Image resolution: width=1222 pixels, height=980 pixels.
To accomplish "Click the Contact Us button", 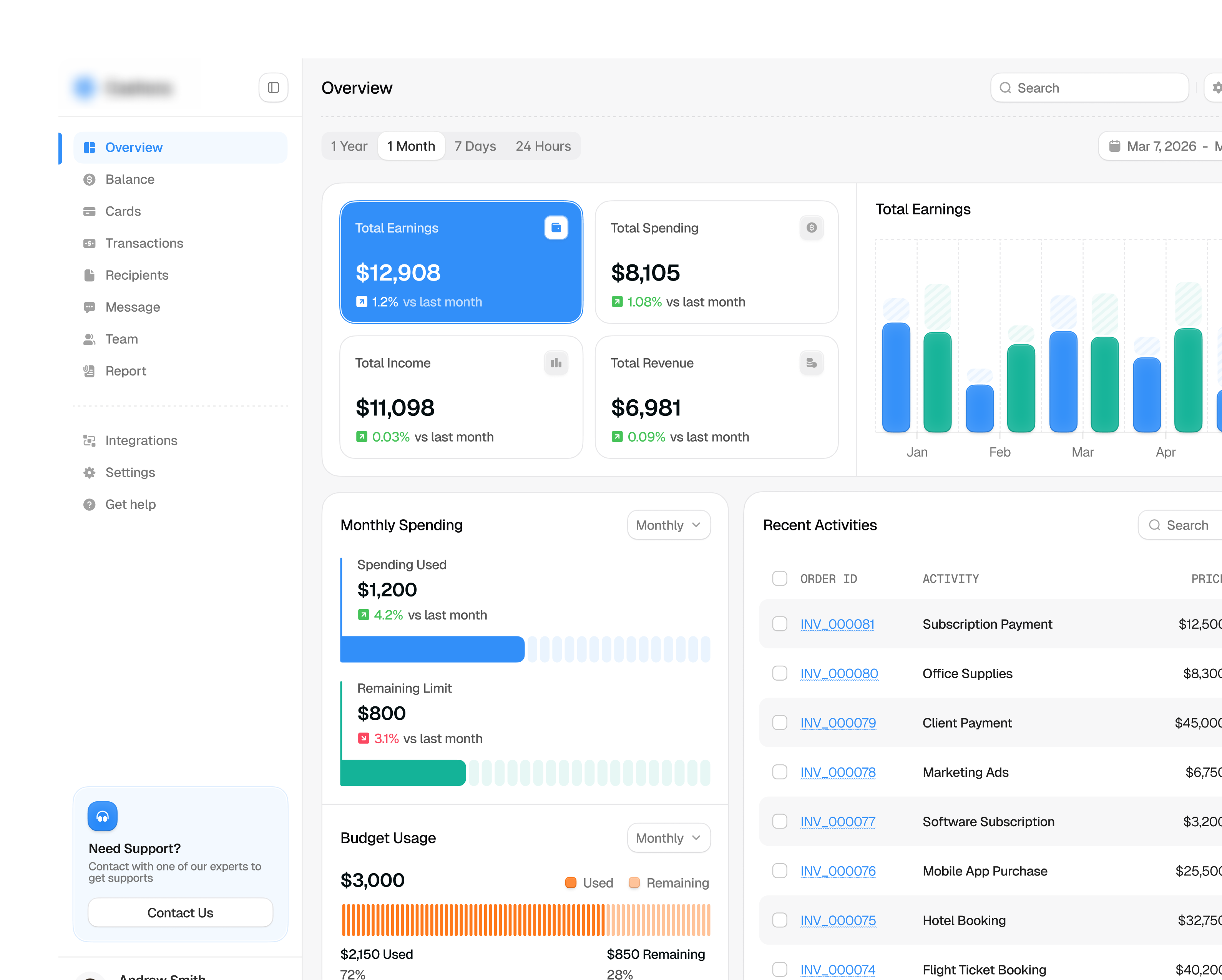I will point(180,912).
